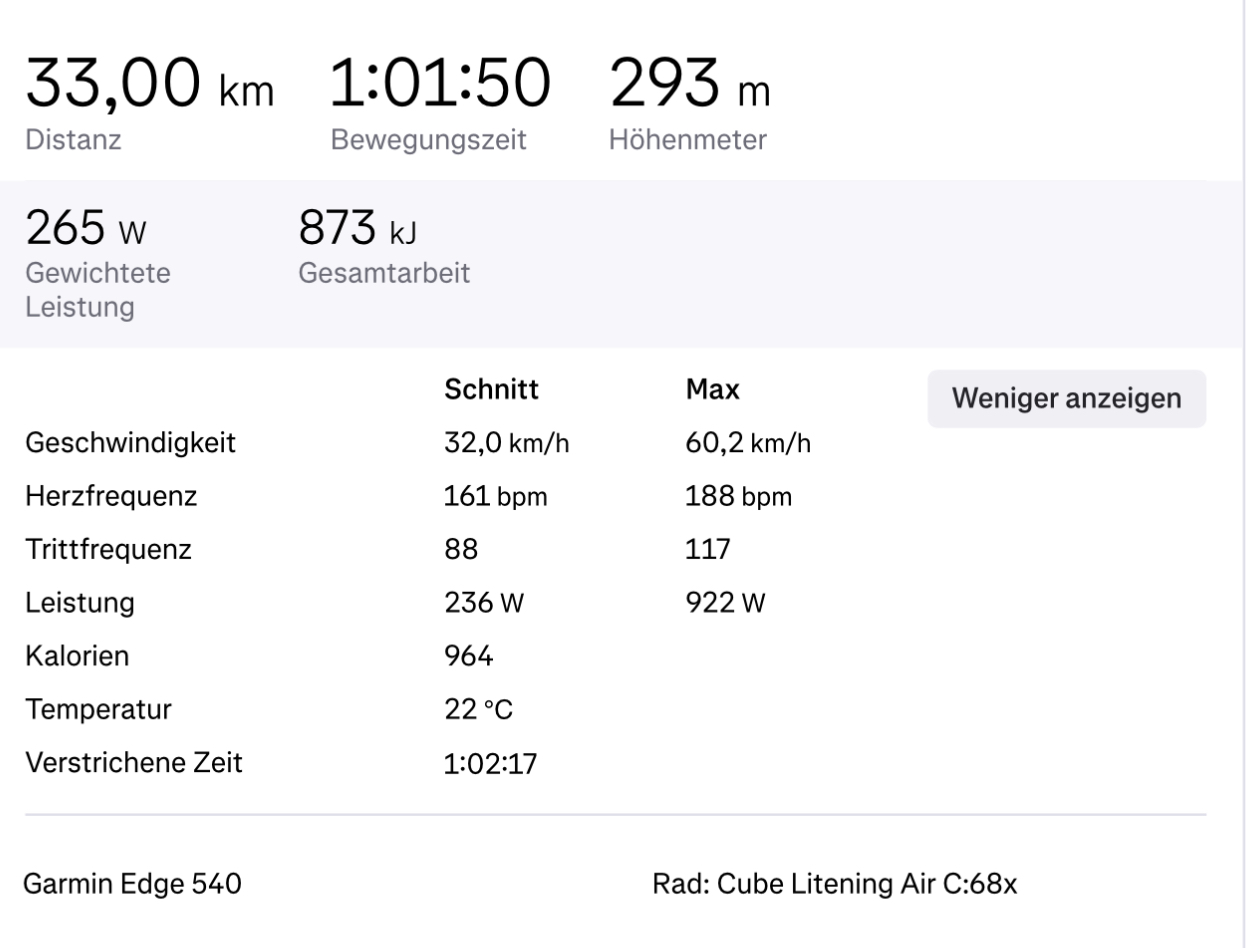This screenshot has height=948, width=1252.
Task: Click the Temperatur row label
Action: (98, 710)
